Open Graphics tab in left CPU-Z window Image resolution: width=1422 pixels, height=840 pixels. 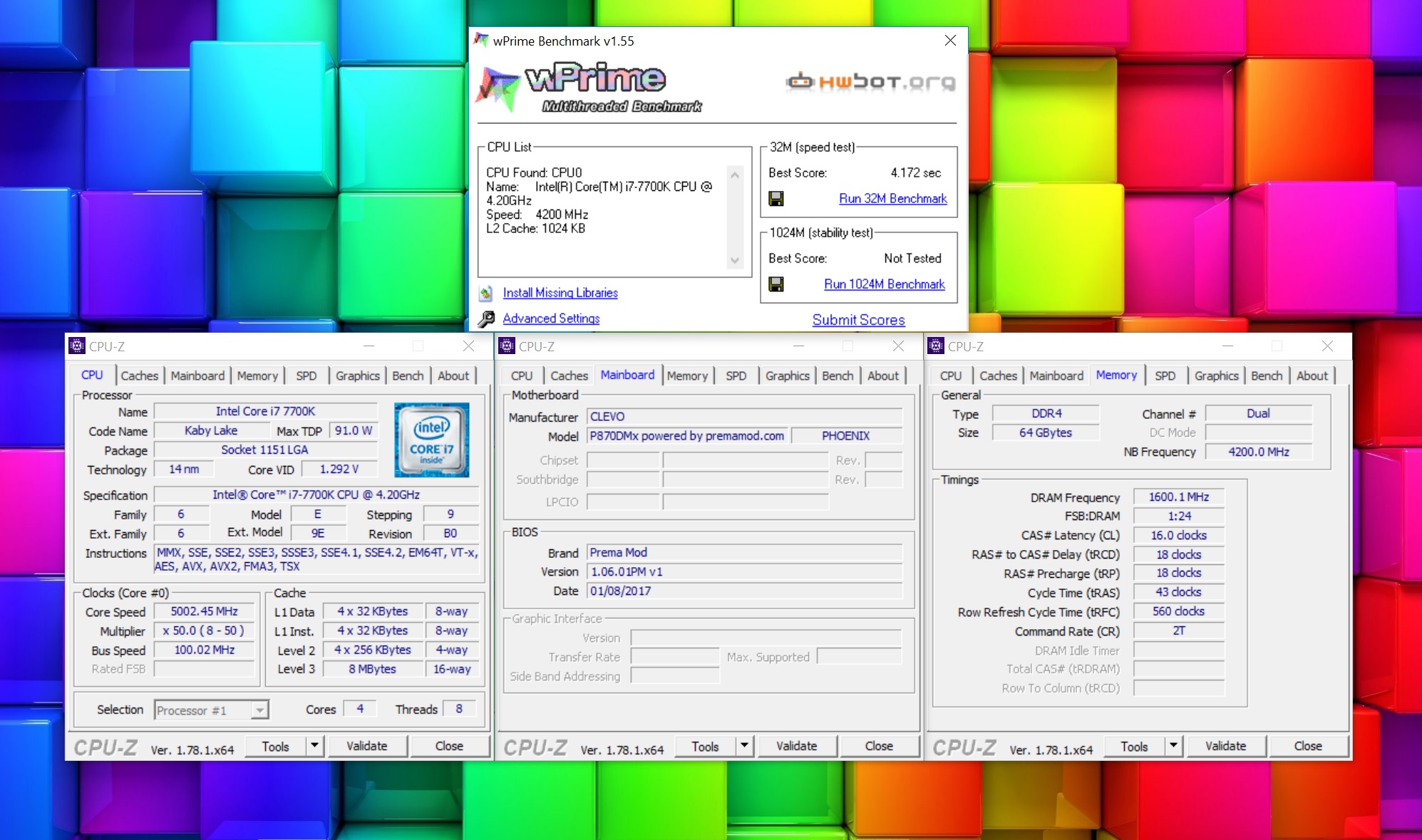point(358,375)
